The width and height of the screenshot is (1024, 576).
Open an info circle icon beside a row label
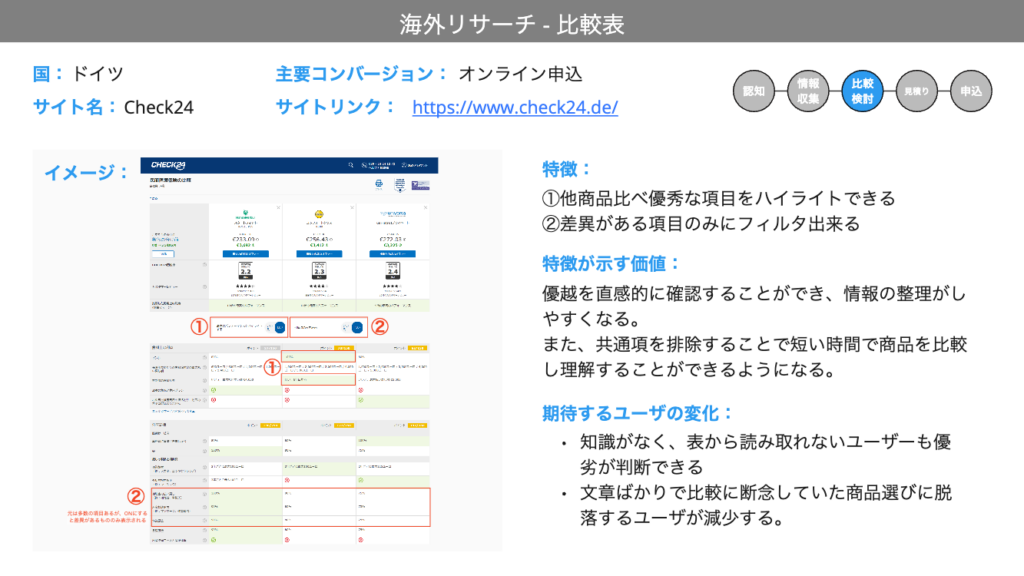[x=203, y=356]
